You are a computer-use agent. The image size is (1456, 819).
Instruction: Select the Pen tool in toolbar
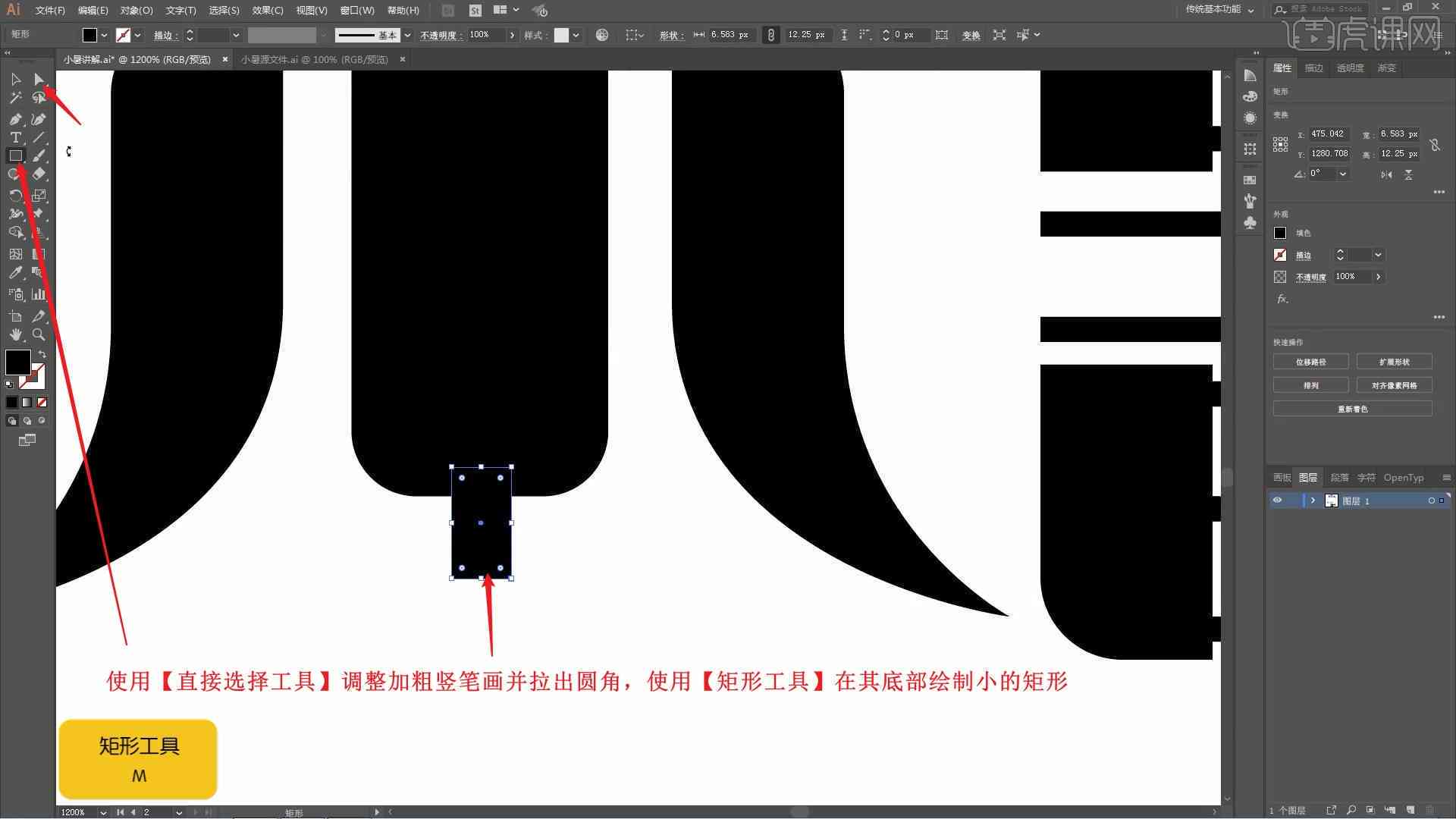point(15,118)
